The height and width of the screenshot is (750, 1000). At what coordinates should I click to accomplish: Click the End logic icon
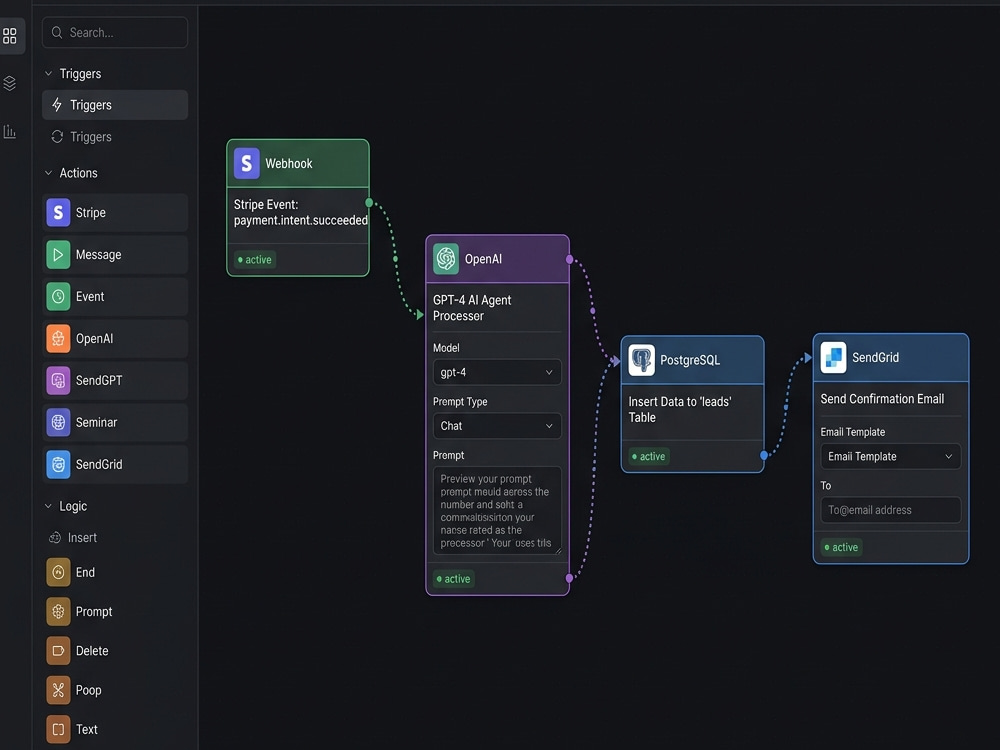point(58,572)
